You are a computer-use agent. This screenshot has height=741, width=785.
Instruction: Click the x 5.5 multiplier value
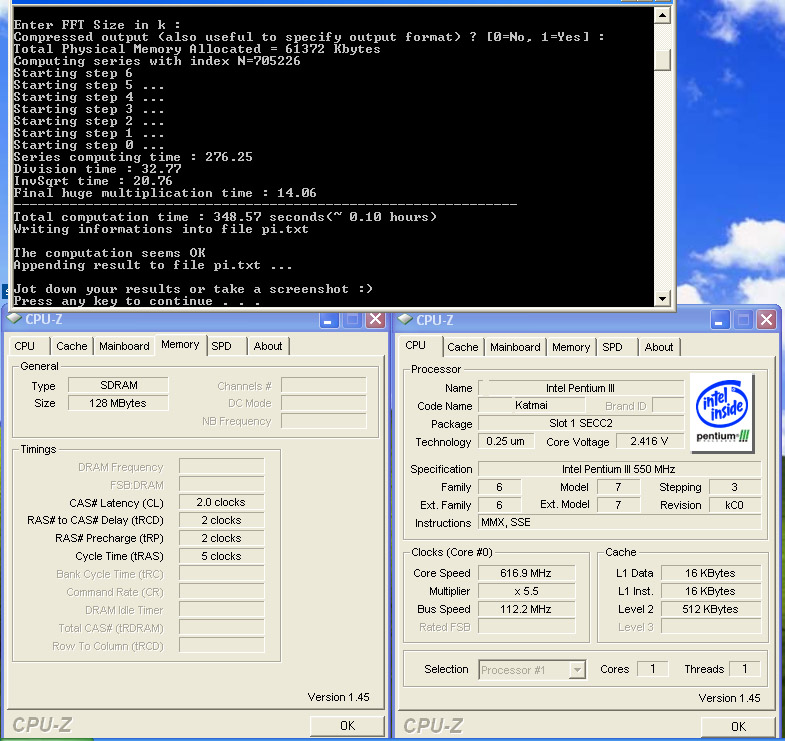pos(526,591)
